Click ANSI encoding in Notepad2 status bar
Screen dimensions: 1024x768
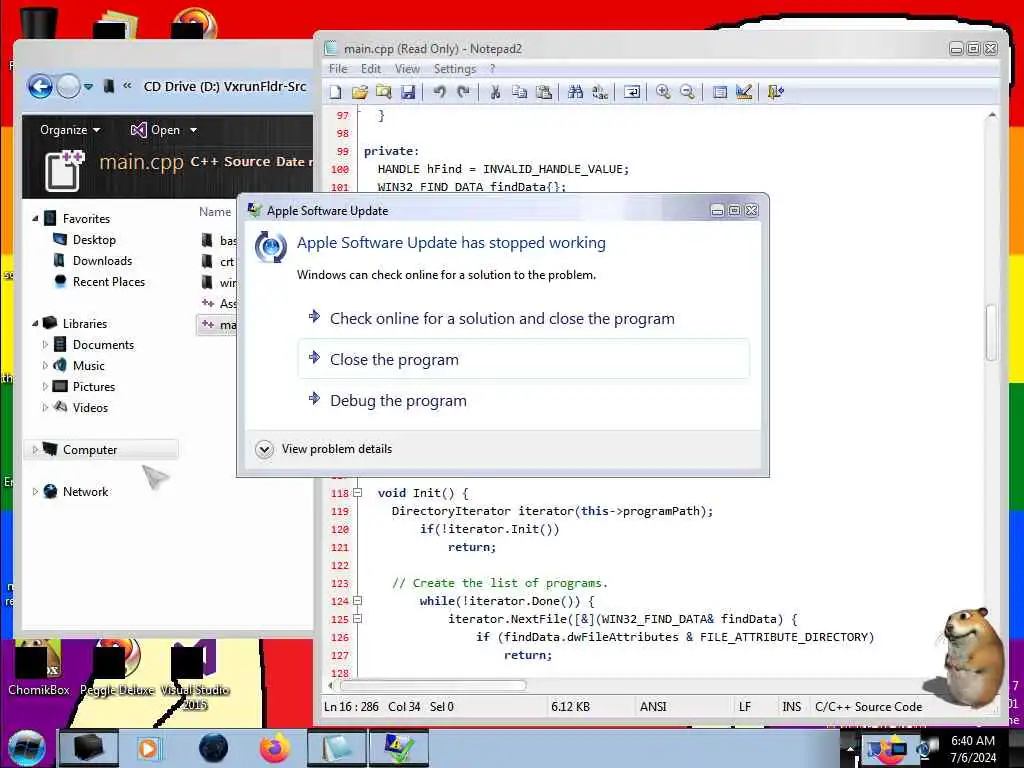[x=653, y=707]
